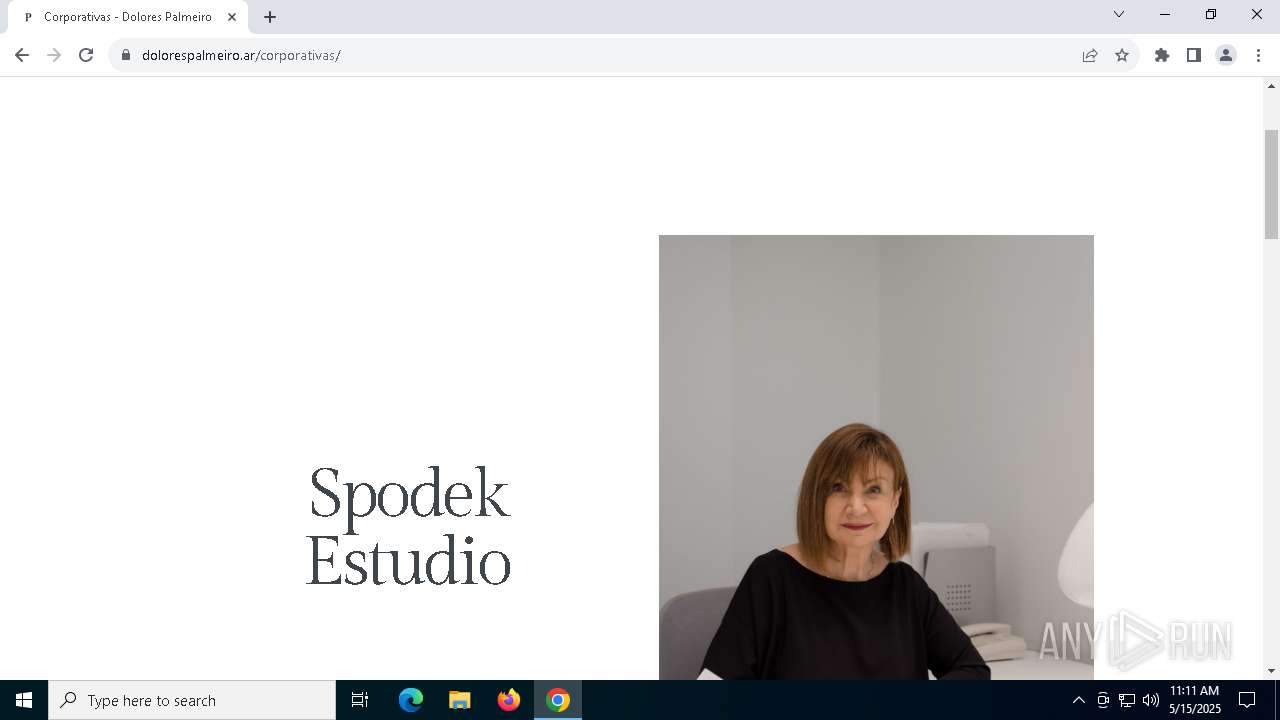The width and height of the screenshot is (1280, 720).
Task: Click the woman's portrait photo
Action: (876, 457)
